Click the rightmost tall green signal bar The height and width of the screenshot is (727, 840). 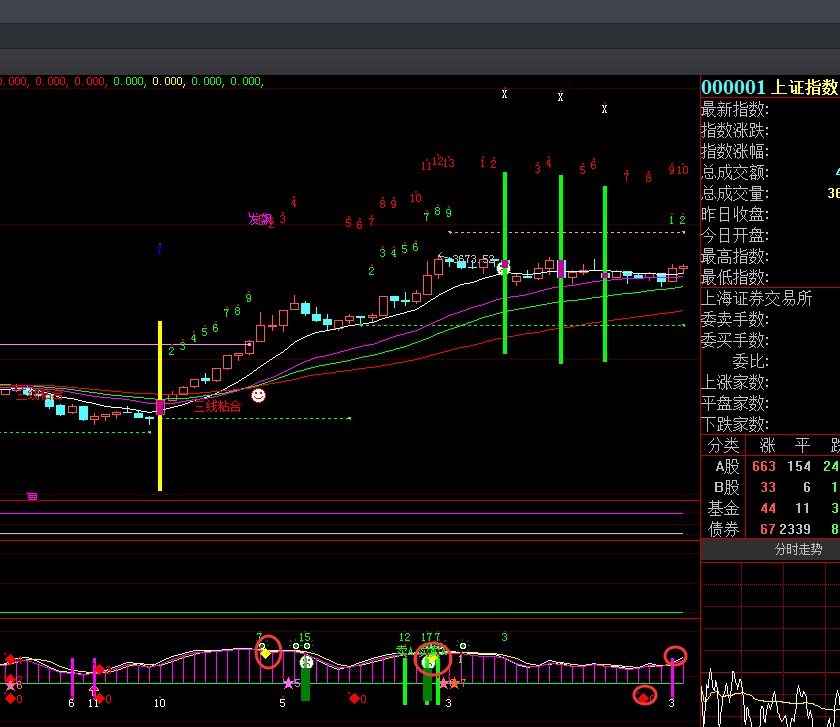(605, 300)
